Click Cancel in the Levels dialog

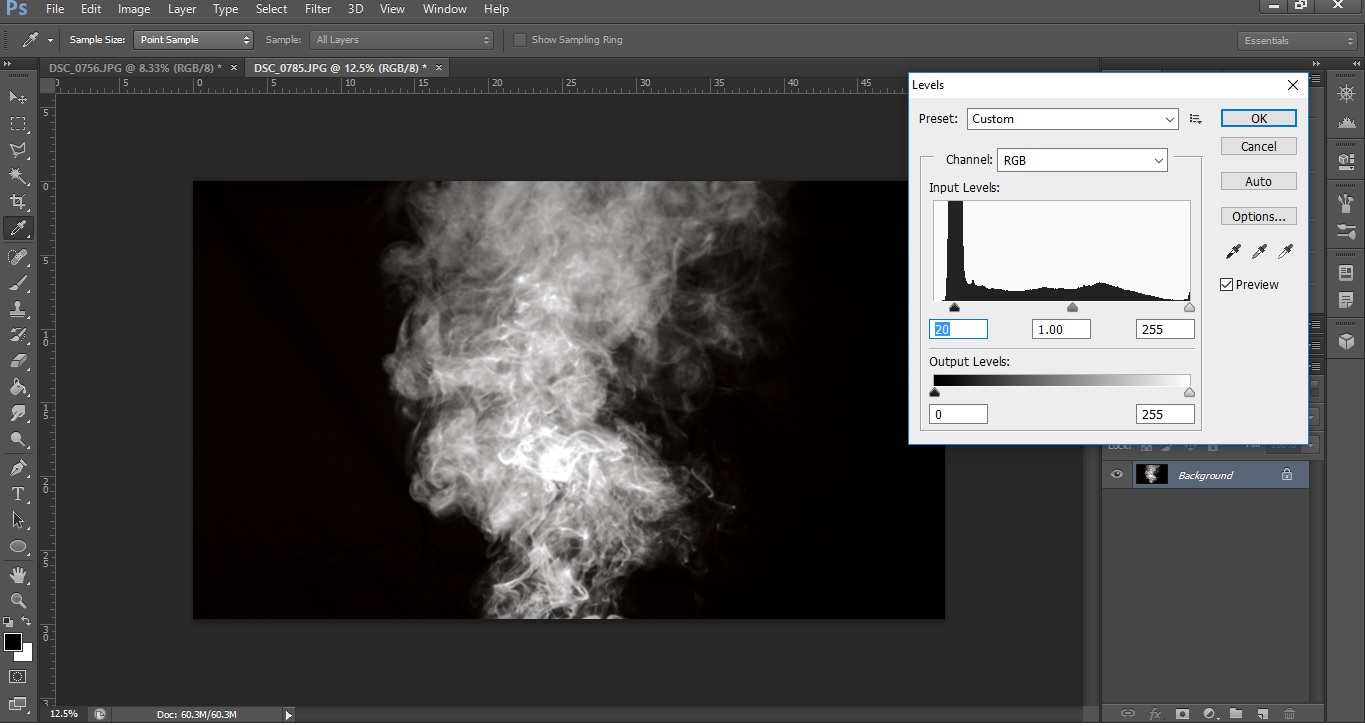tap(1259, 146)
